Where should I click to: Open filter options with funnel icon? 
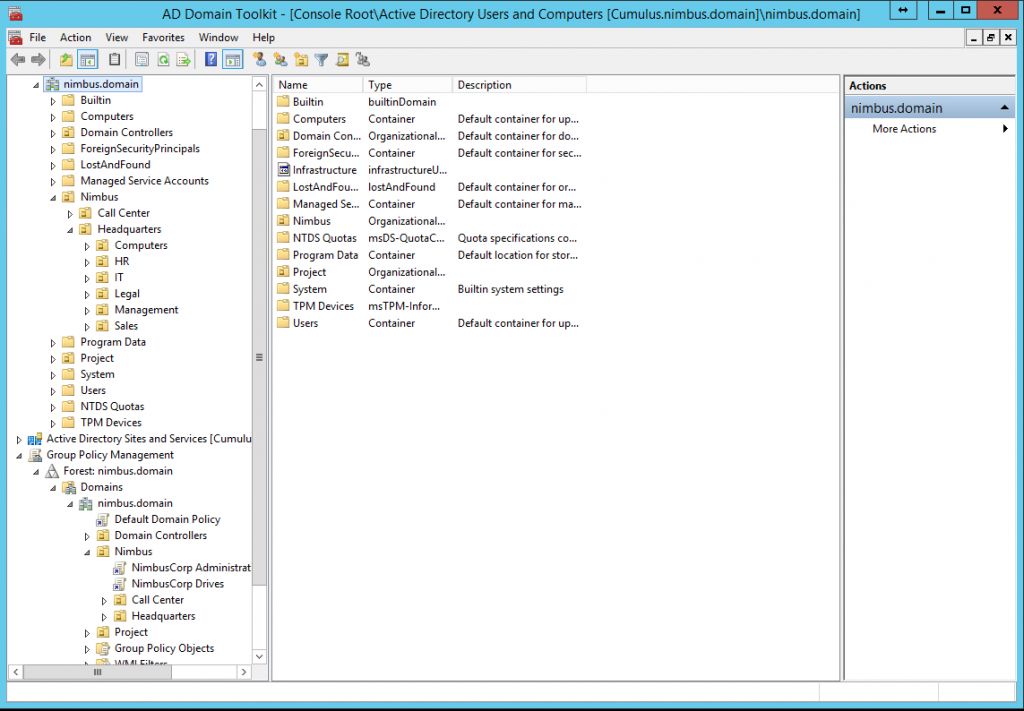click(321, 60)
